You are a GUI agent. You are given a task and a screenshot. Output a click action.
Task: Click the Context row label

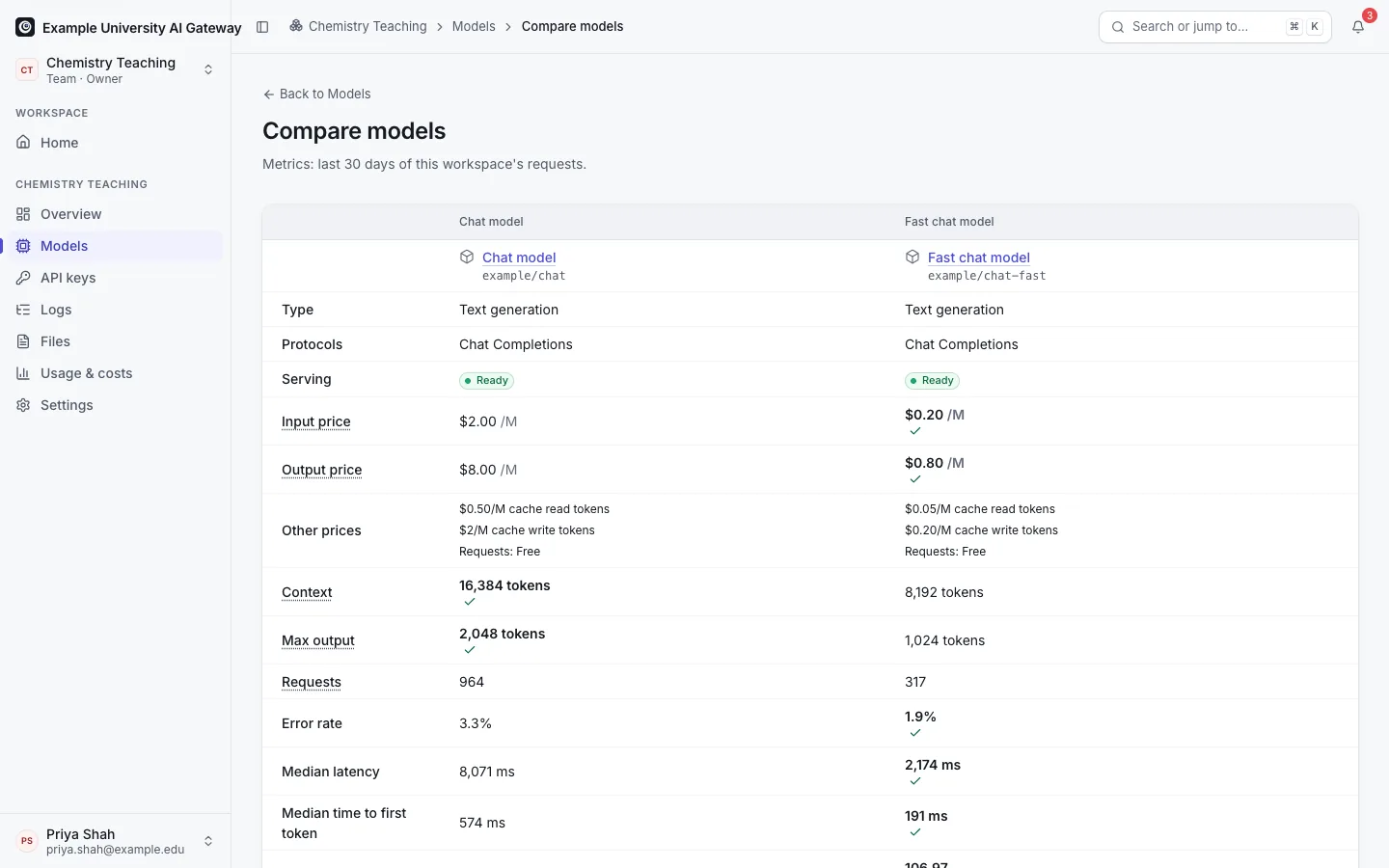(x=307, y=592)
